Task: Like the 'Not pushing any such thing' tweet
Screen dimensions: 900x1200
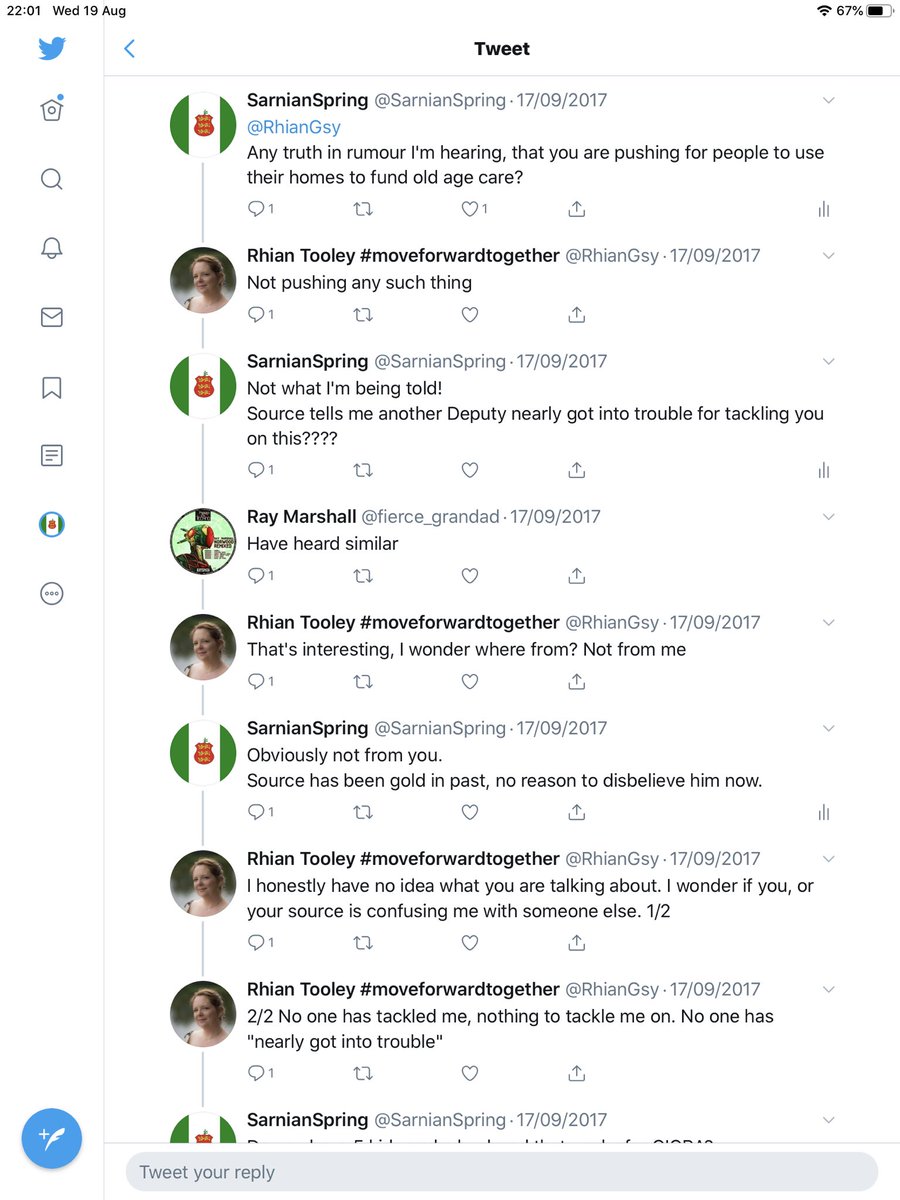Action: 470,314
